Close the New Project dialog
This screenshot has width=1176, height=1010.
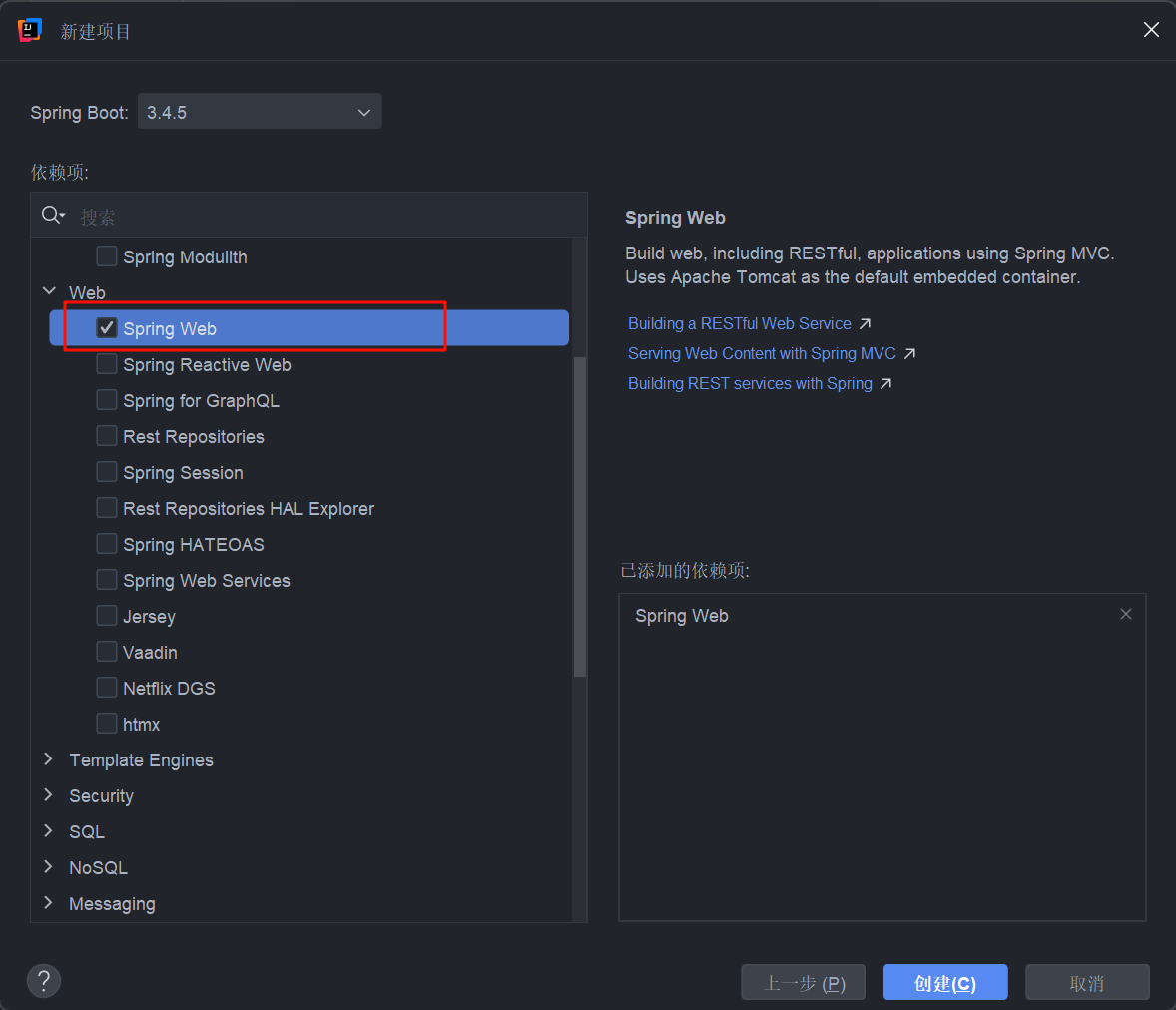(x=1151, y=29)
